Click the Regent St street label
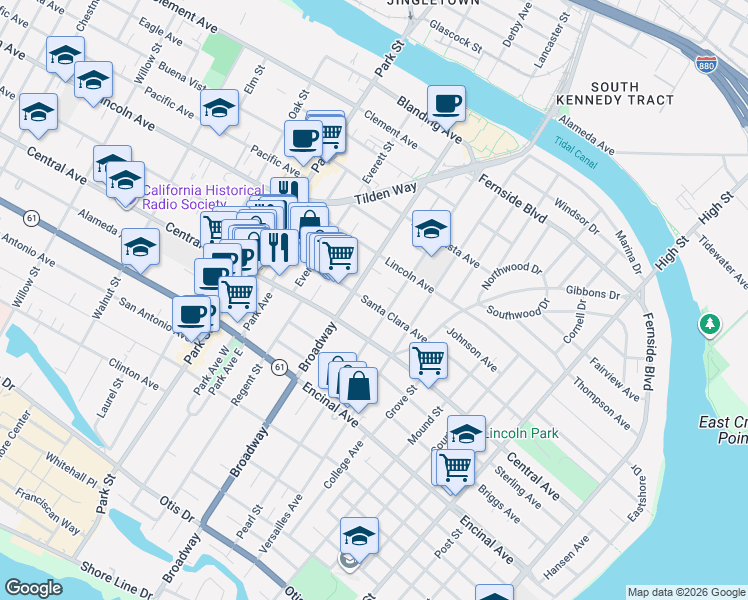748x600 pixels. pos(247,385)
